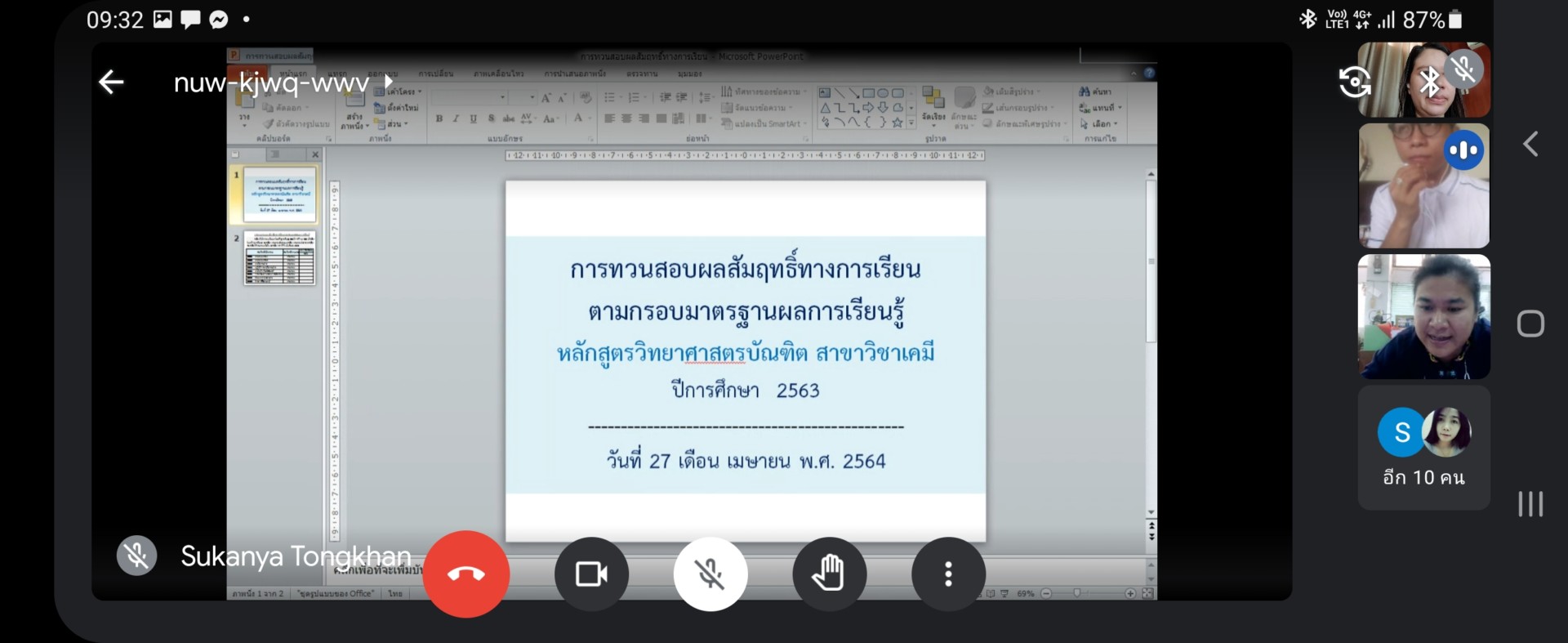This screenshot has width=1568, height=643.
Task: Open the image notification icon in status bar
Action: (x=163, y=20)
